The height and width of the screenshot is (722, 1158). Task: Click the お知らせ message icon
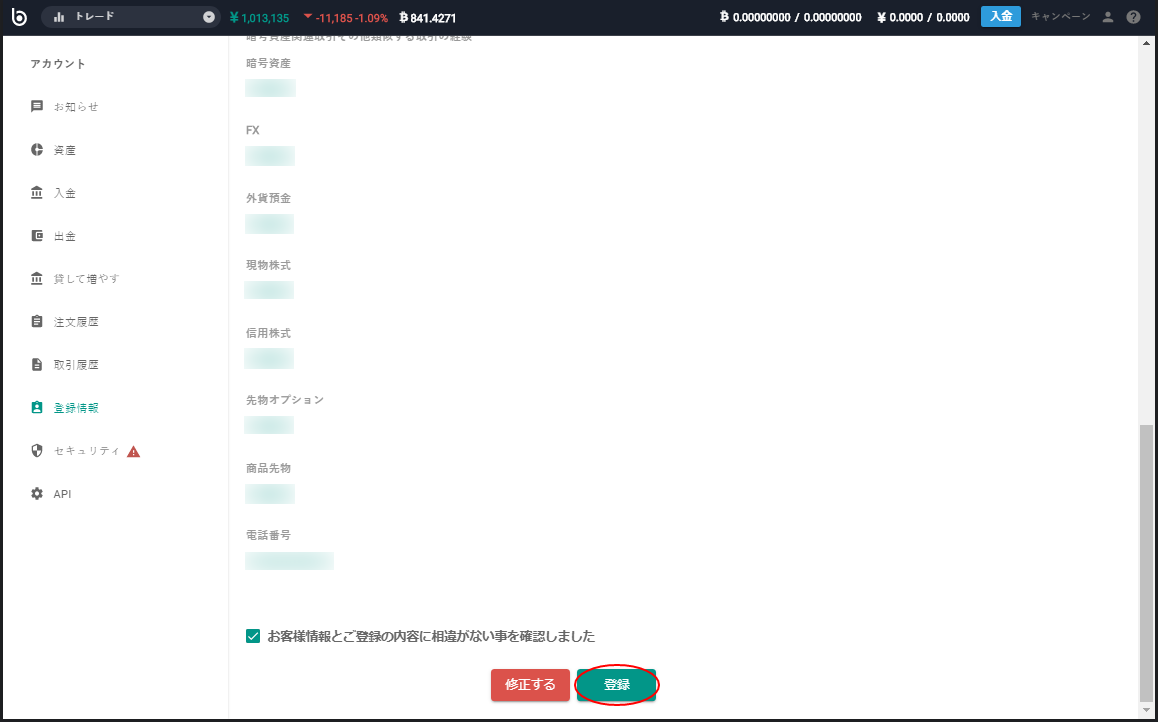pyautogui.click(x=37, y=106)
